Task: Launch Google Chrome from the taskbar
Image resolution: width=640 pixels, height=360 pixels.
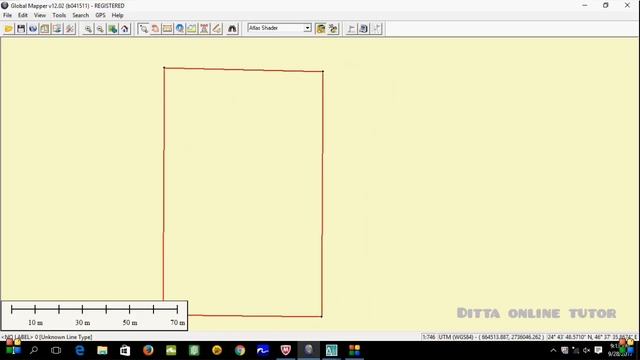Action: pyautogui.click(x=240, y=350)
